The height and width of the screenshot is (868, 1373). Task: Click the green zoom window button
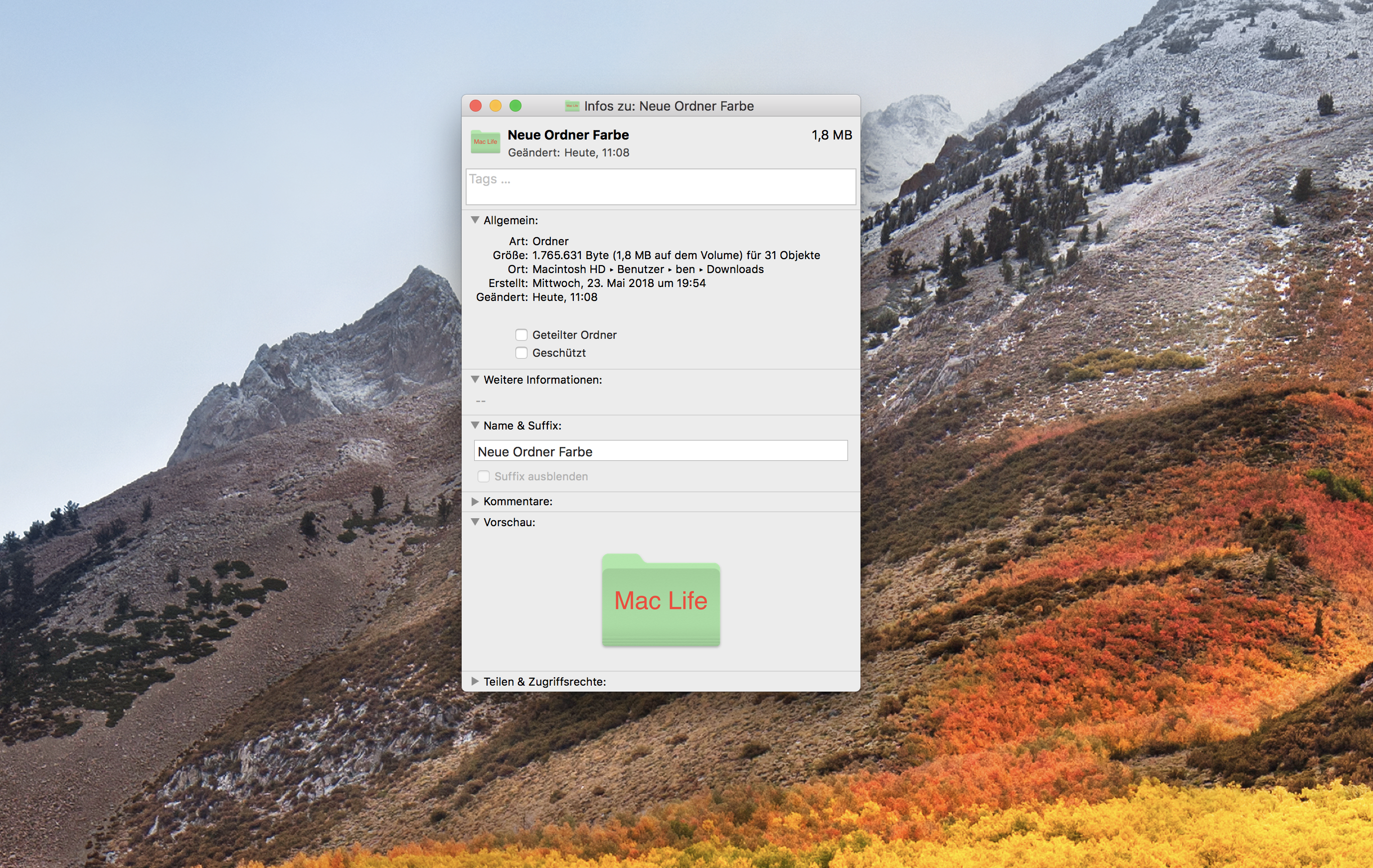[515, 106]
